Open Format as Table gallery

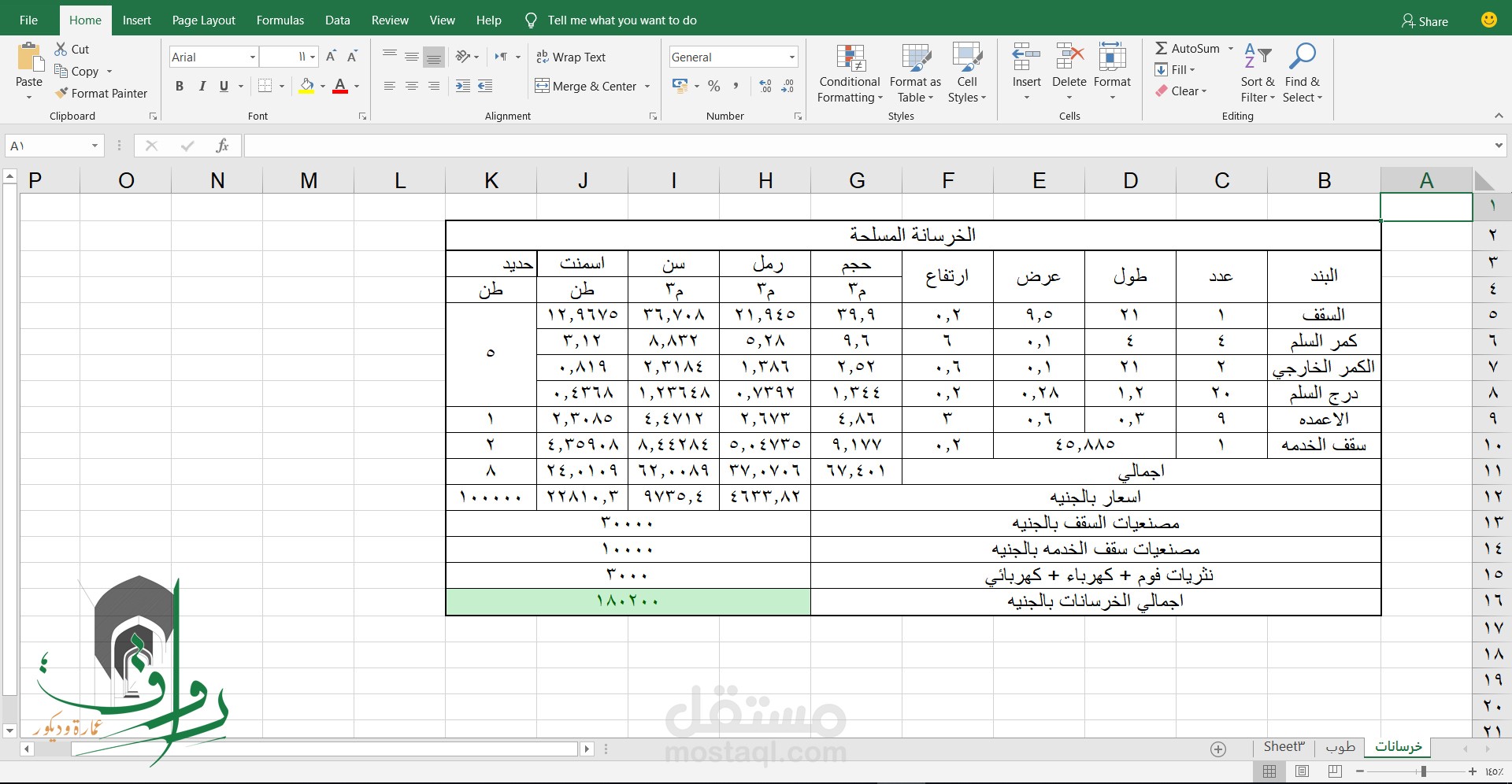915,73
